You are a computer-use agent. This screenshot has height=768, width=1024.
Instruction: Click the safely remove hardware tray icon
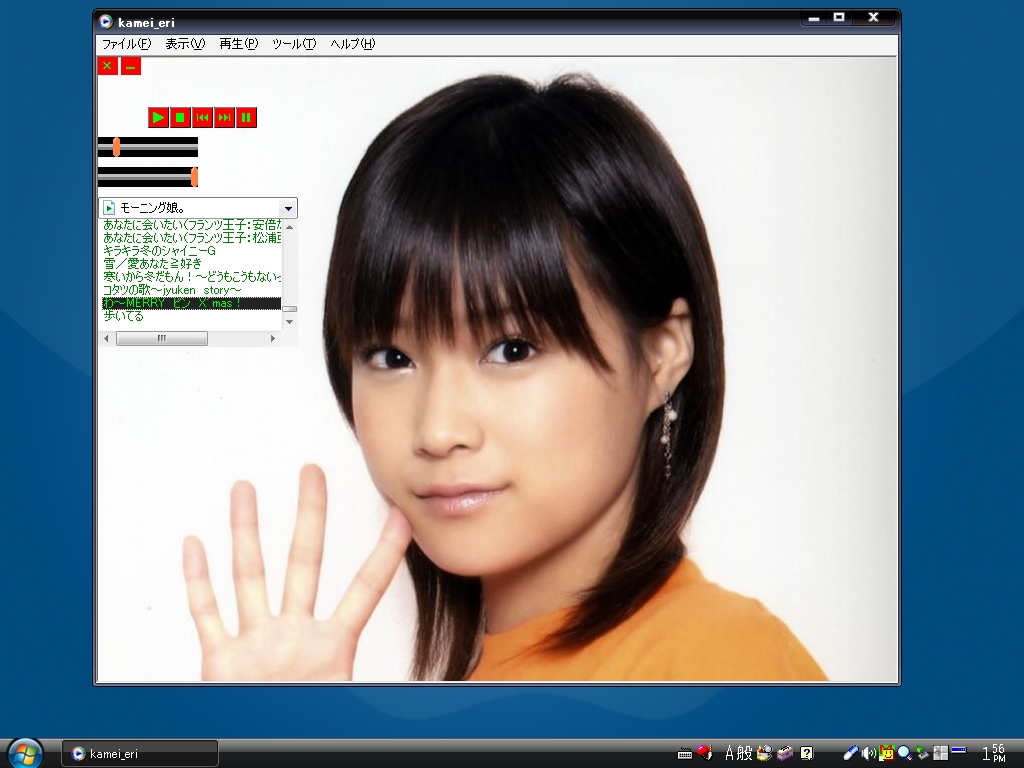coord(922,753)
